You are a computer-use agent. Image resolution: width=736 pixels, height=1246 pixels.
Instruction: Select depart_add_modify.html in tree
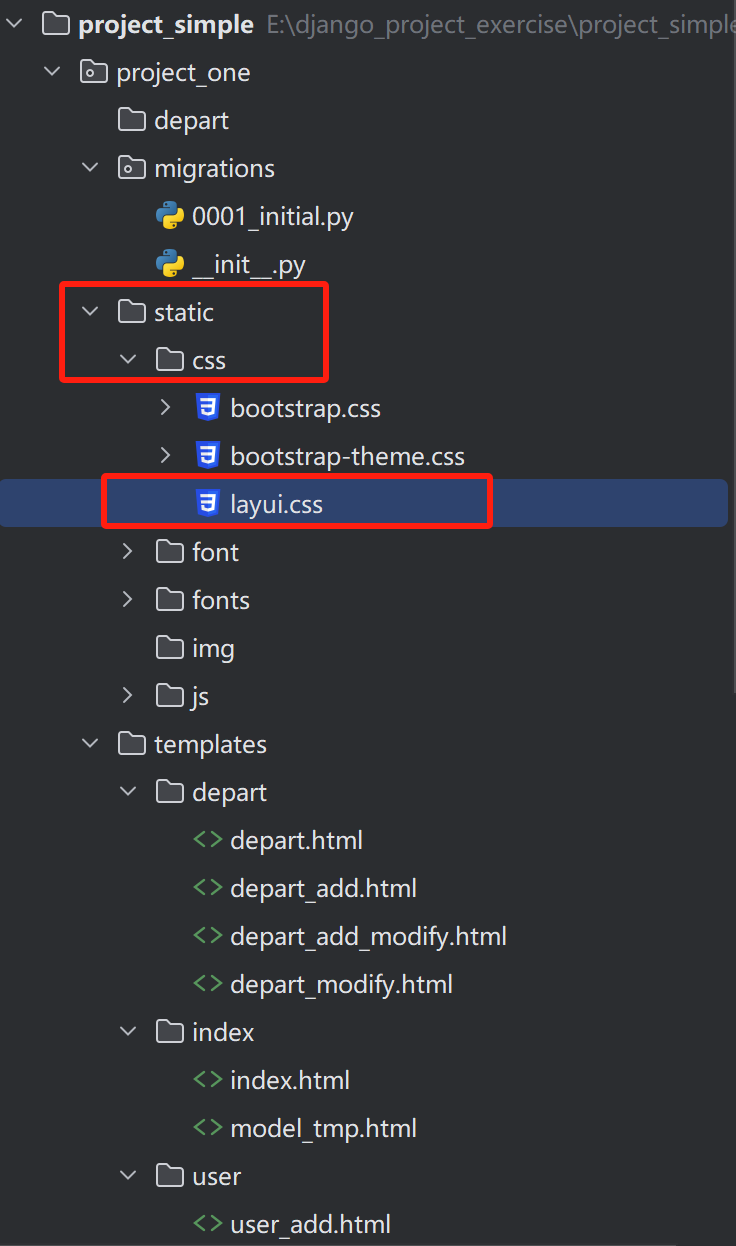tap(368, 936)
